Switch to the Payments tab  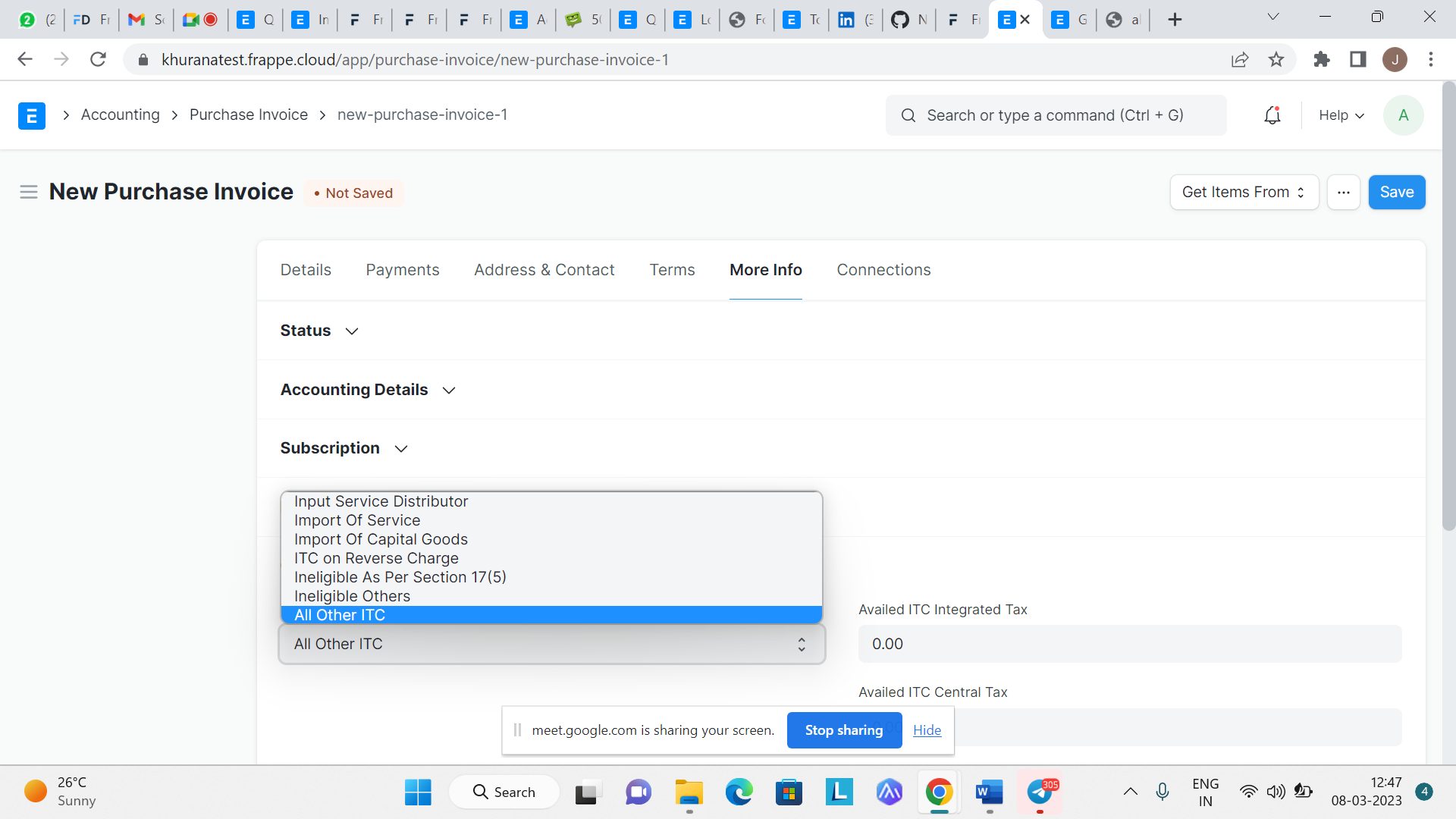pyautogui.click(x=402, y=270)
